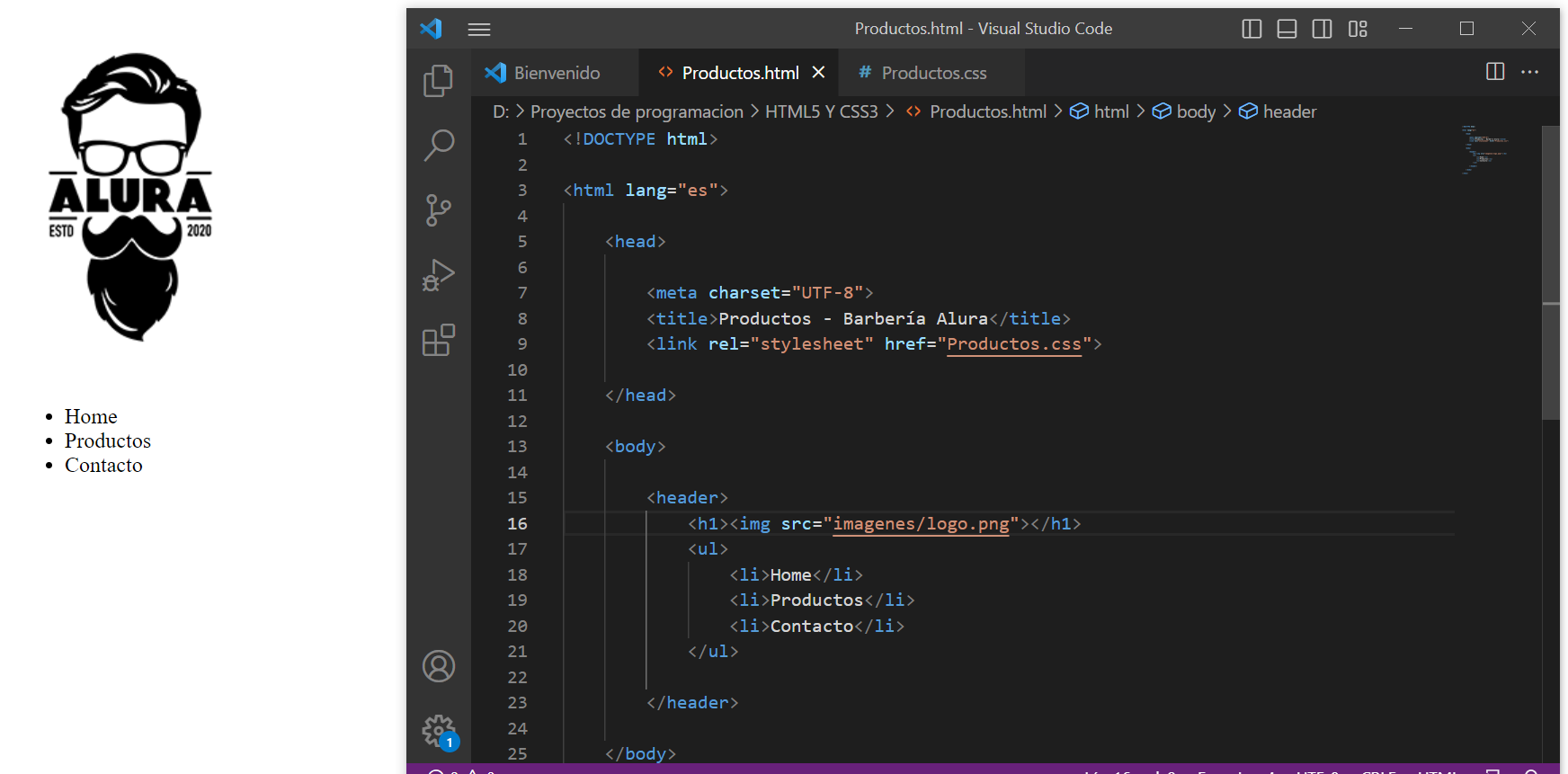Follow the imagenes/logo.png src link
Viewport: 1568px width, 774px height.
click(x=922, y=524)
